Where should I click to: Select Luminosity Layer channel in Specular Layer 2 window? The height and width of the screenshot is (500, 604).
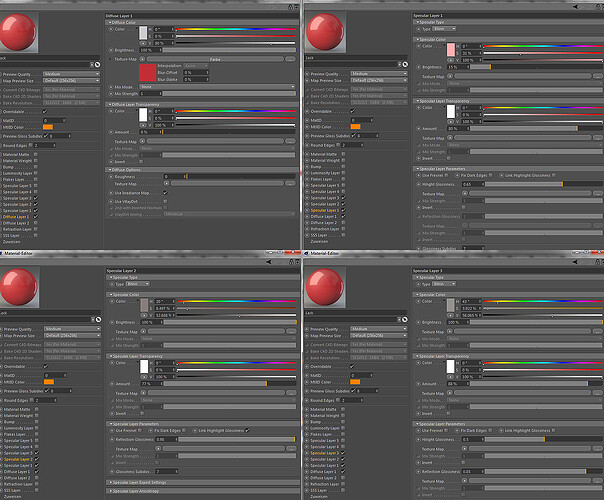point(18,428)
